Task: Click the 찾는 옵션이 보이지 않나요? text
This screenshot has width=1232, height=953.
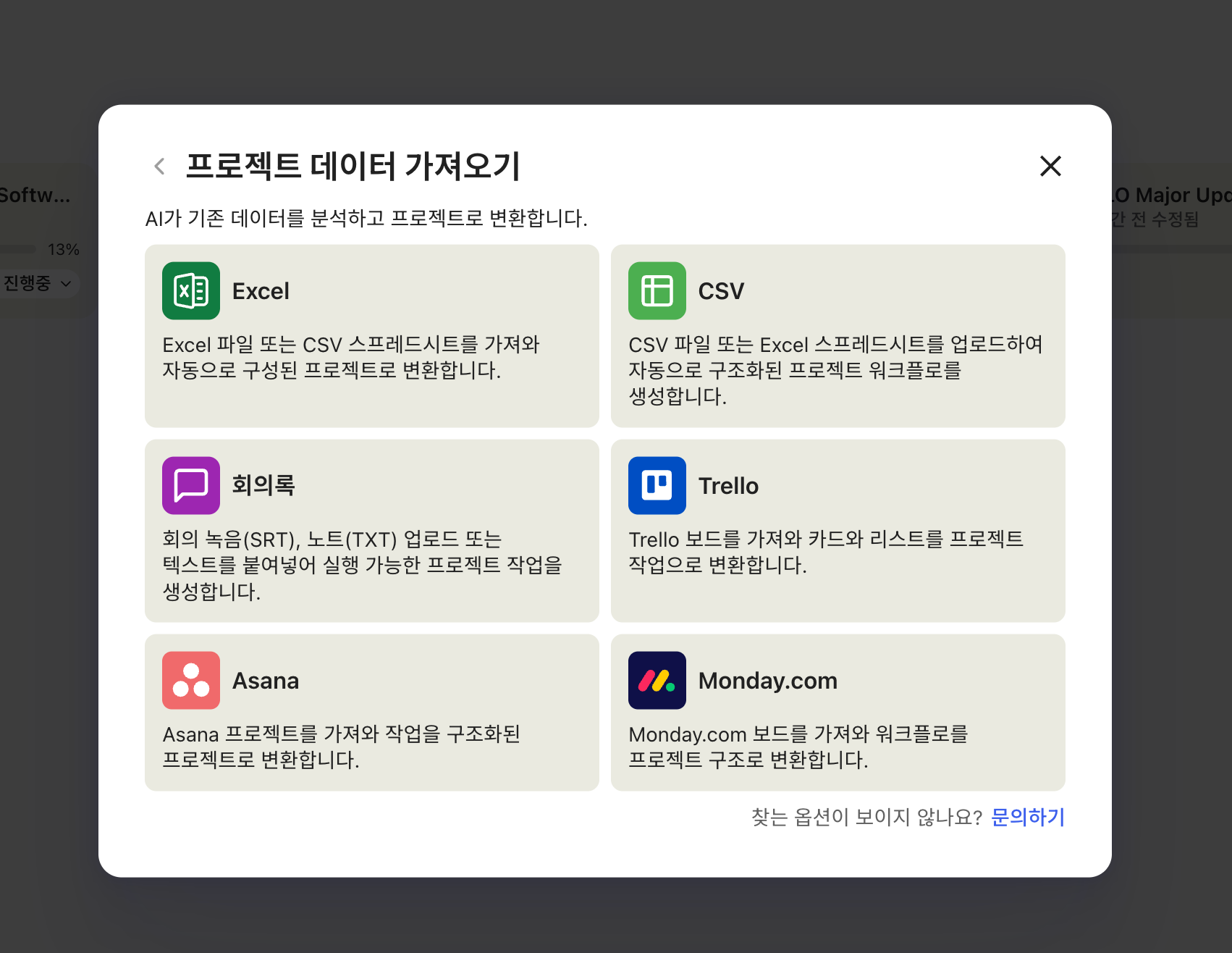Action: (x=866, y=817)
